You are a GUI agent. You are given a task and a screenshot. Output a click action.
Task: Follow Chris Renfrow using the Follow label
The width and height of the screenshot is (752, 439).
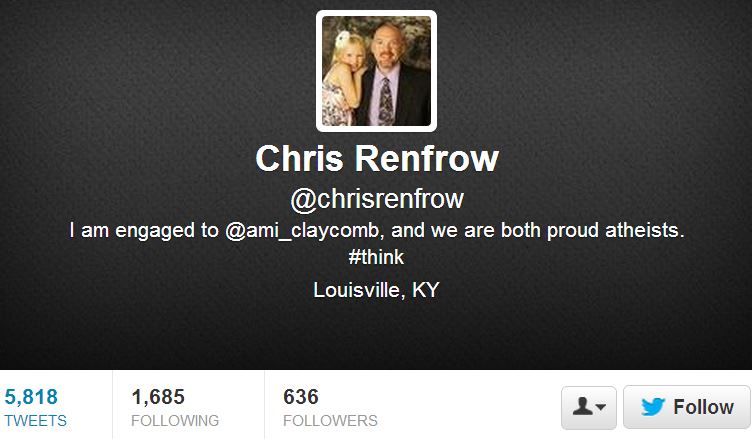click(703, 407)
